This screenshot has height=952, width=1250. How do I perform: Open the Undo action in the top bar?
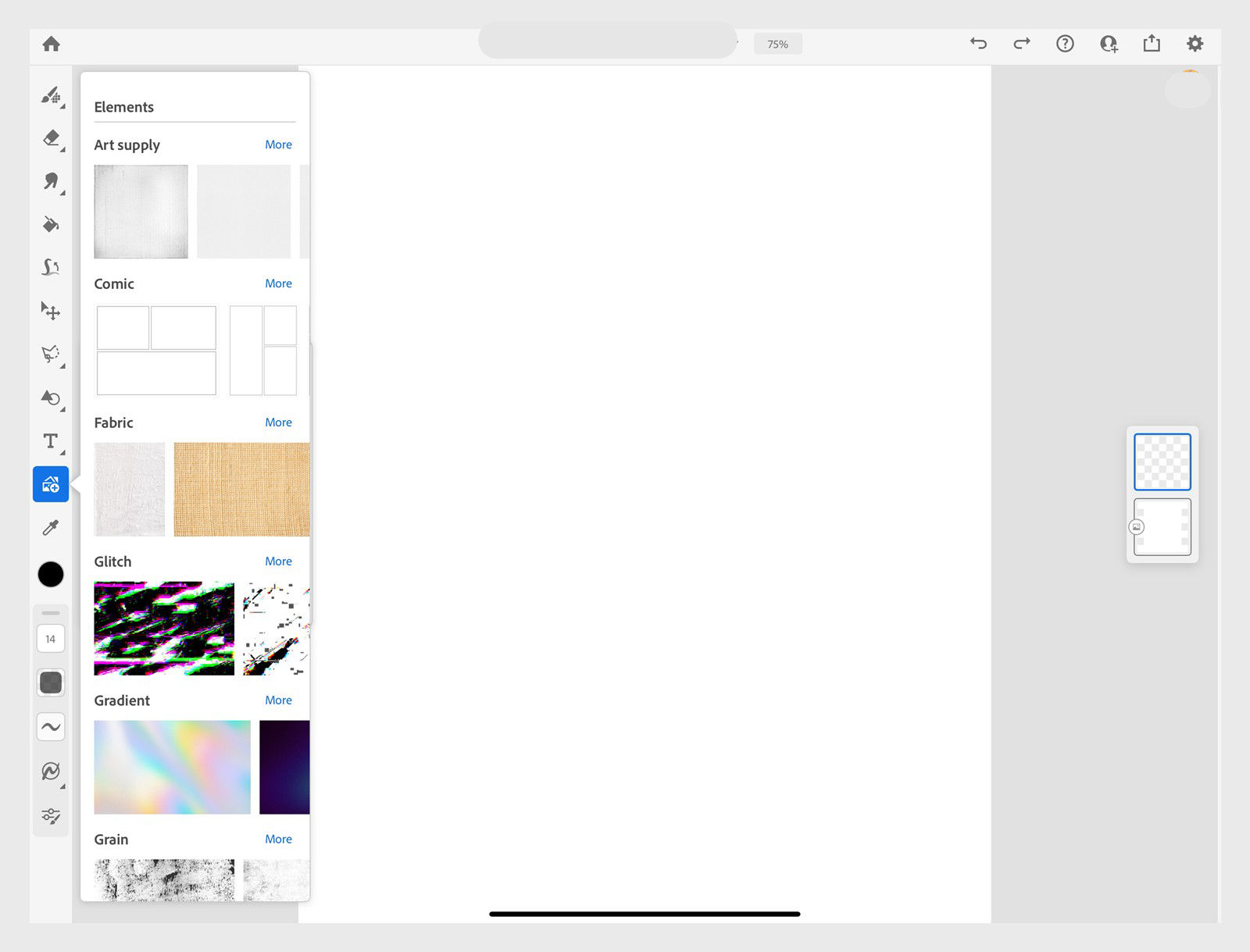pos(977,44)
